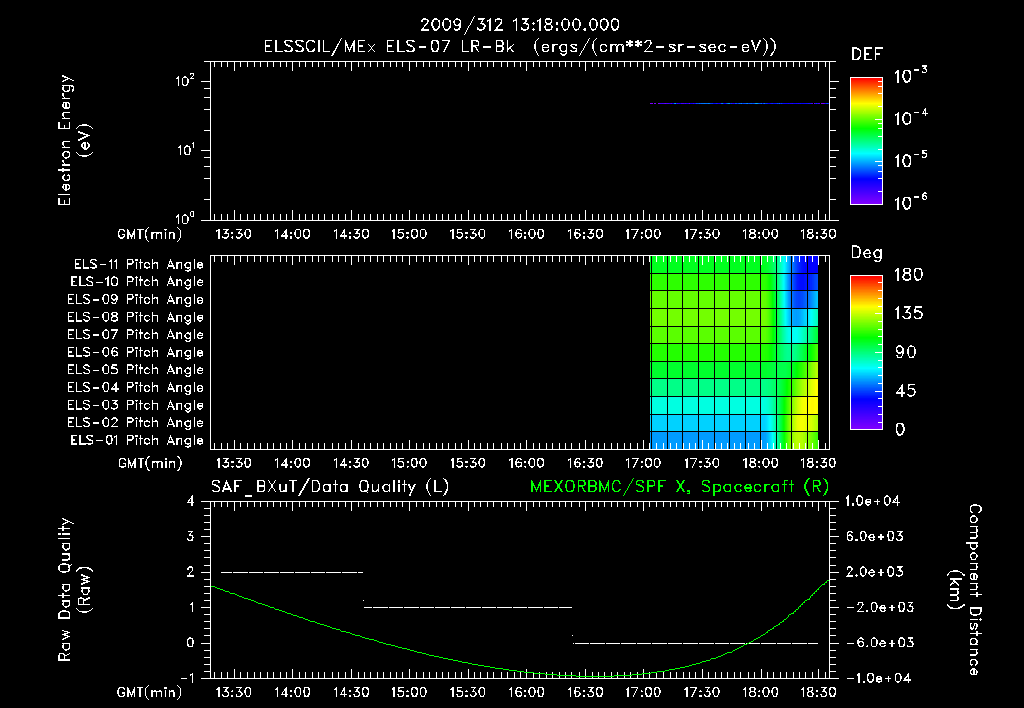The height and width of the screenshot is (708, 1024).
Task: Click GMT(min) label under energy plot
Action: coord(150,234)
